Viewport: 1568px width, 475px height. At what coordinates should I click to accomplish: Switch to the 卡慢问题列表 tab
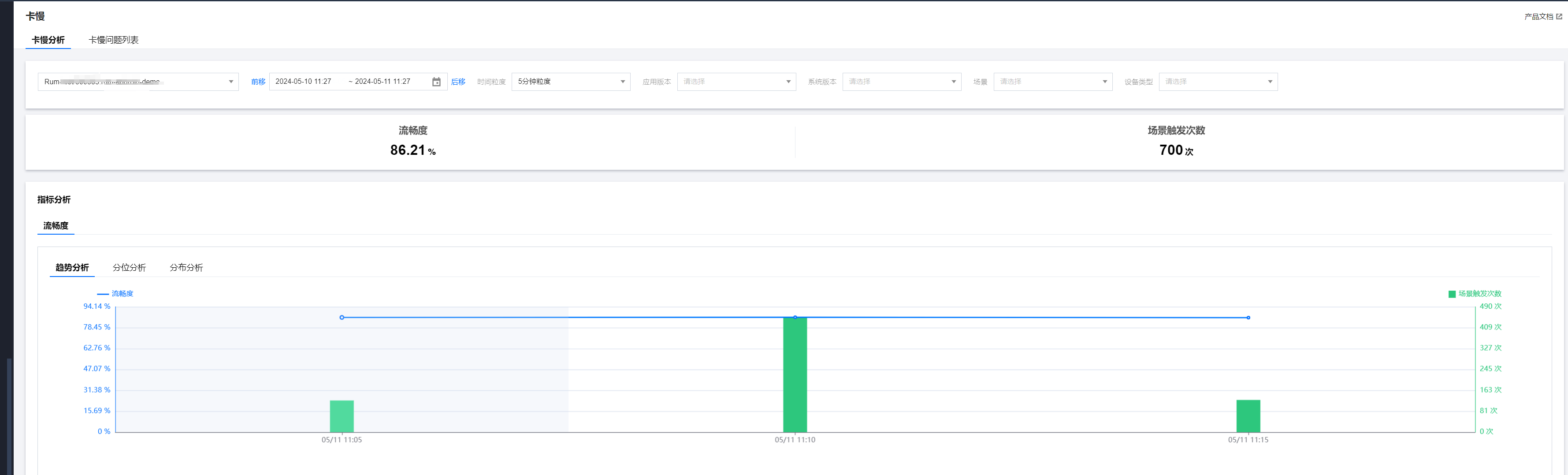[114, 40]
